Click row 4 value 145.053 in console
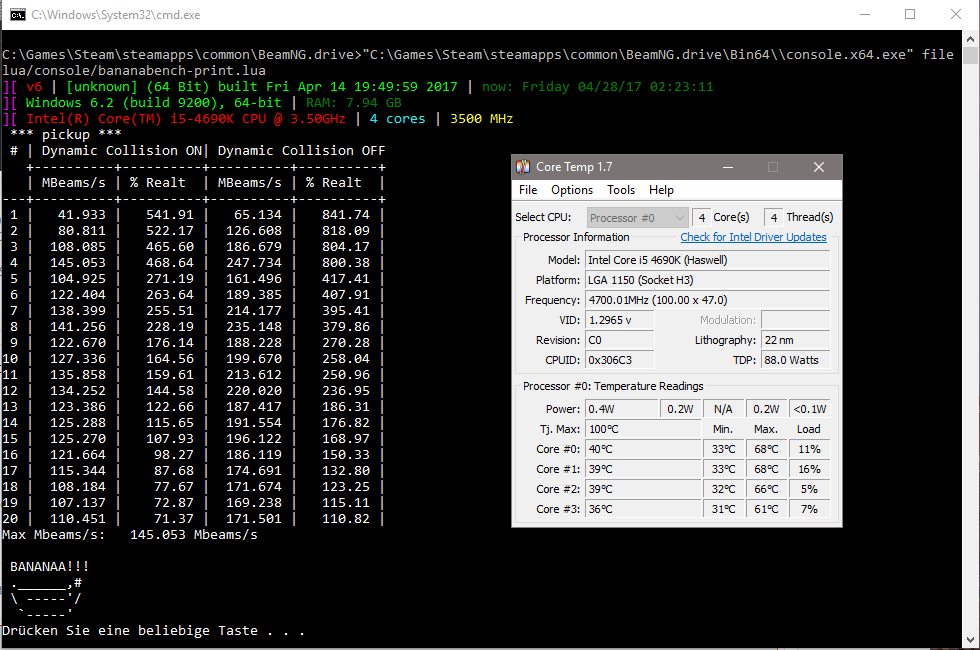The height and width of the screenshot is (650, 980). (x=78, y=263)
